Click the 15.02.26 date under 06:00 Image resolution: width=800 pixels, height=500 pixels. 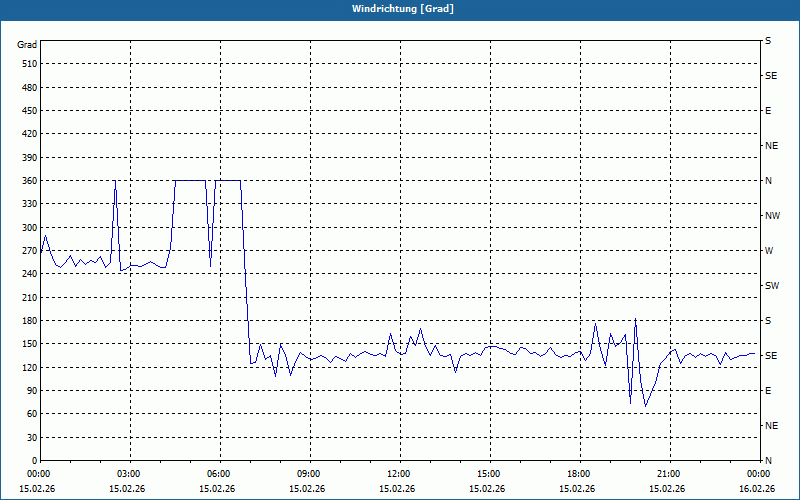pos(217,489)
